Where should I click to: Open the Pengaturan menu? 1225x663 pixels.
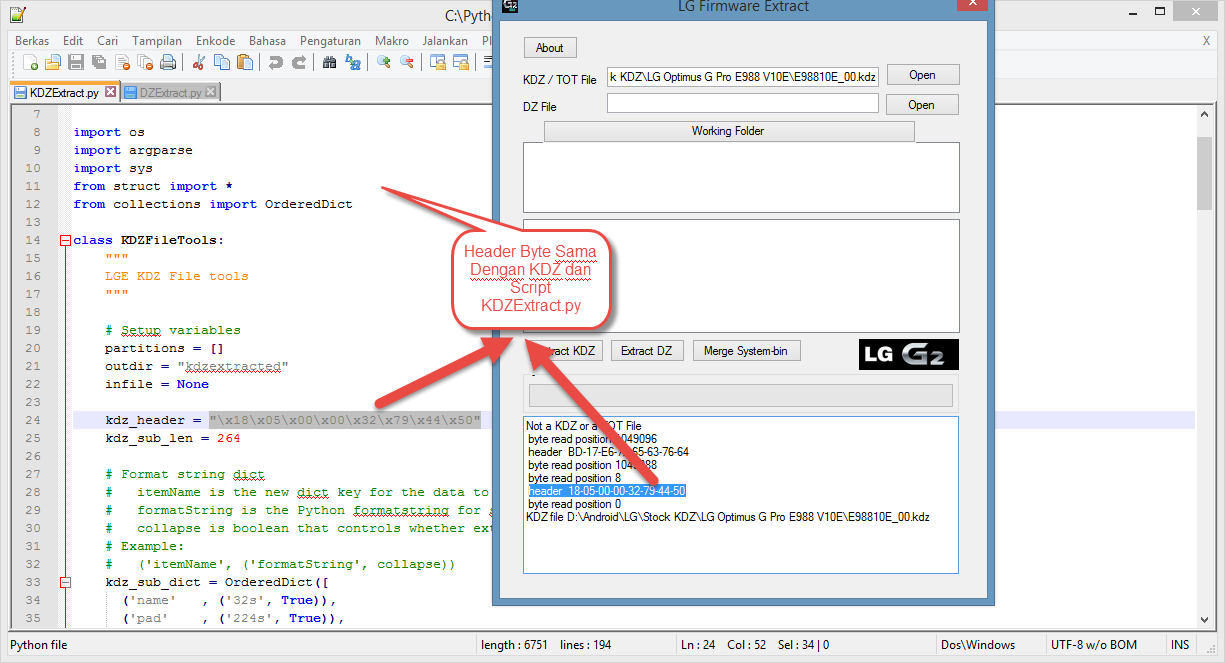tap(330, 41)
